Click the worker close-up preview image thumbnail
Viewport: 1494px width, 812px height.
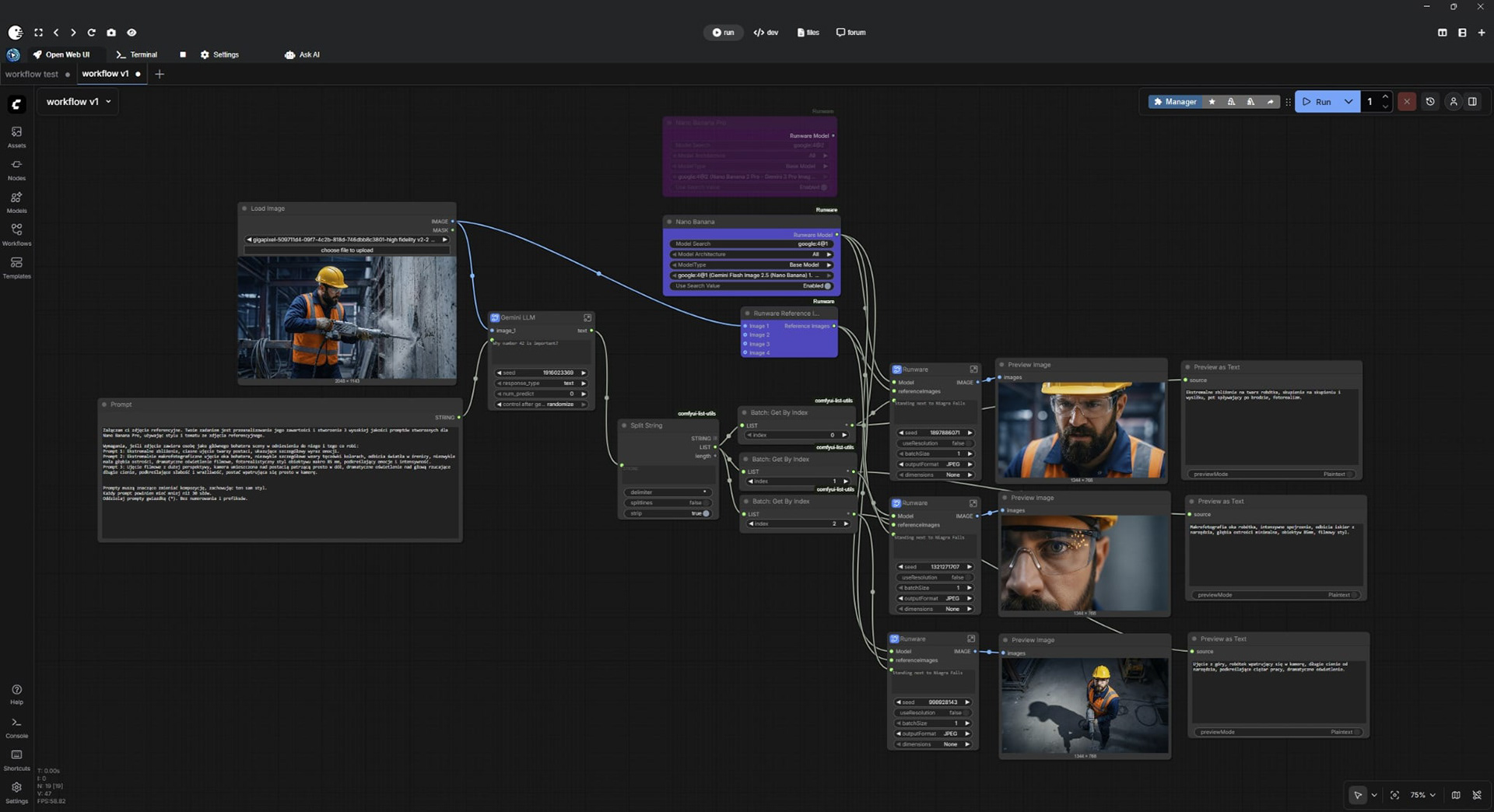coord(1082,430)
